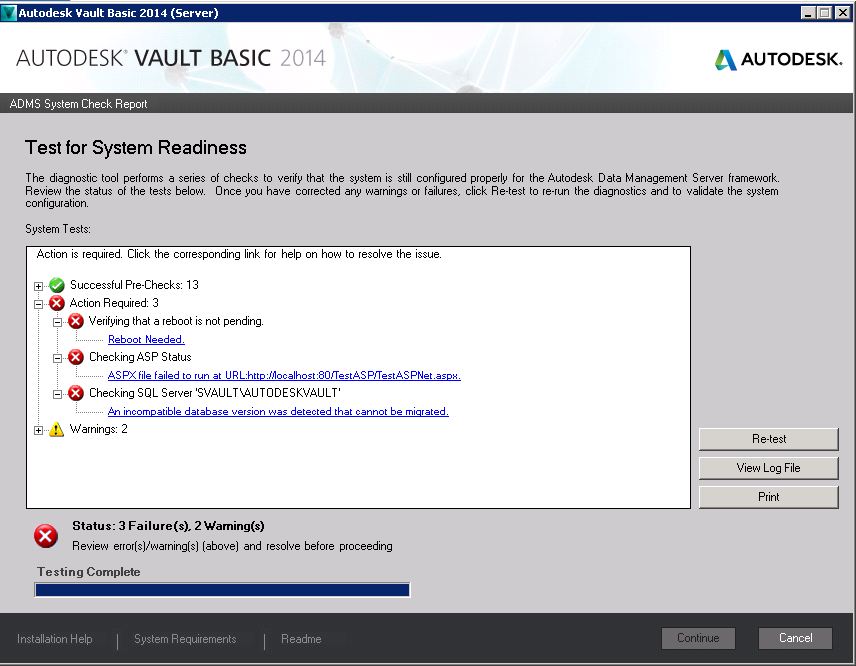Select 'Successful Pre-Checks: 13' tree row text

click(x=134, y=285)
